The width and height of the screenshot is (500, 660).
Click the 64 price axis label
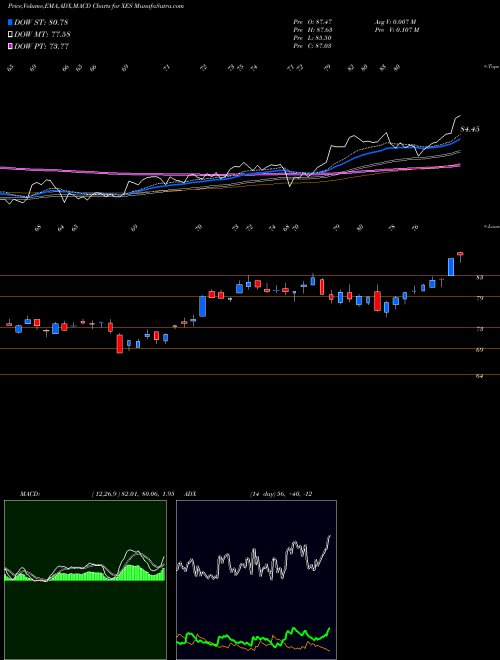[480, 376]
